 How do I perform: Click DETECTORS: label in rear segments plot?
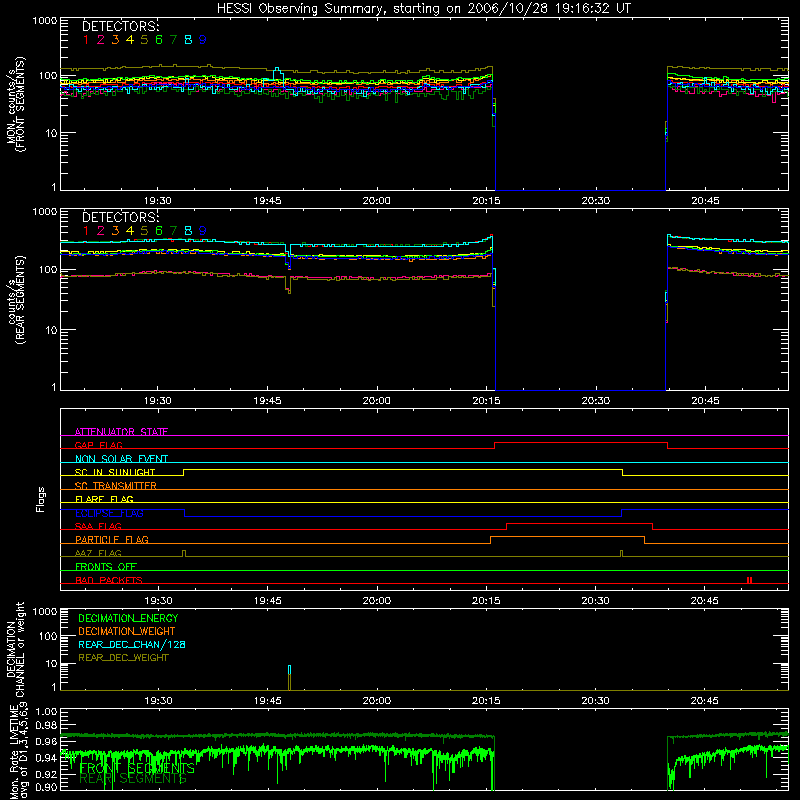pyautogui.click(x=120, y=217)
